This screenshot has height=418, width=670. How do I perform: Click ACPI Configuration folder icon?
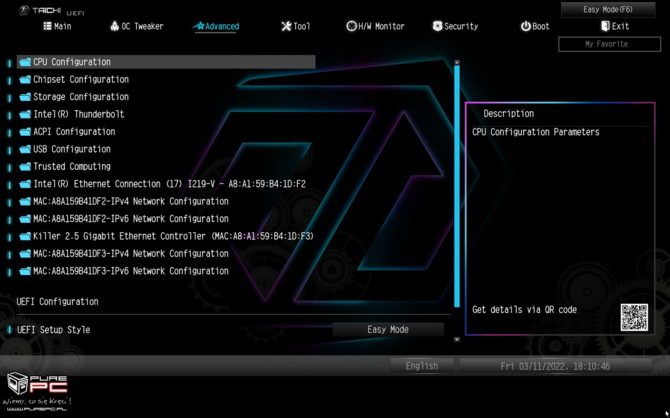click(x=25, y=132)
